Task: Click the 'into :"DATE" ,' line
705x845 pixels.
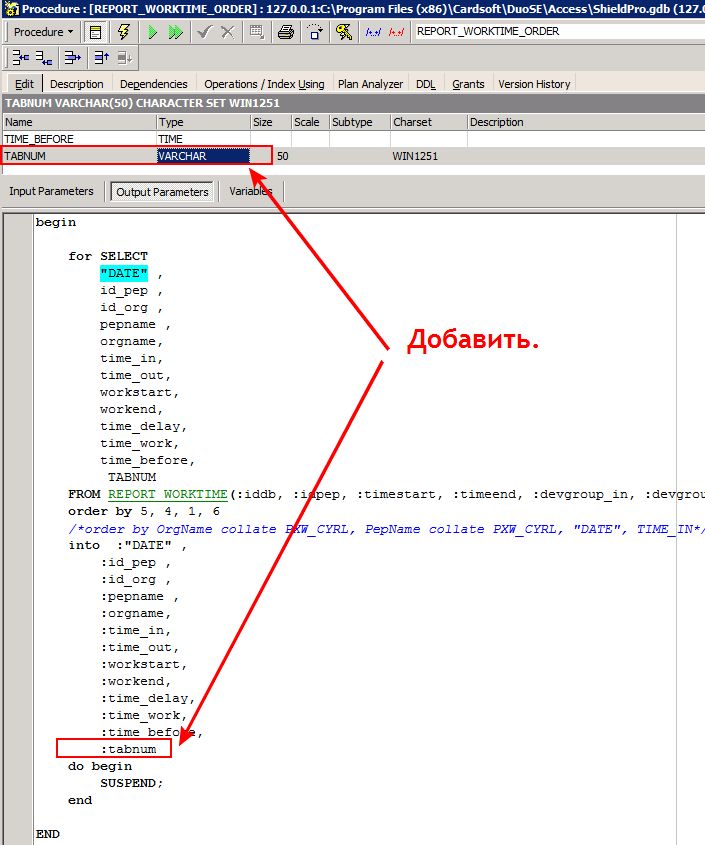Action: click(x=127, y=545)
